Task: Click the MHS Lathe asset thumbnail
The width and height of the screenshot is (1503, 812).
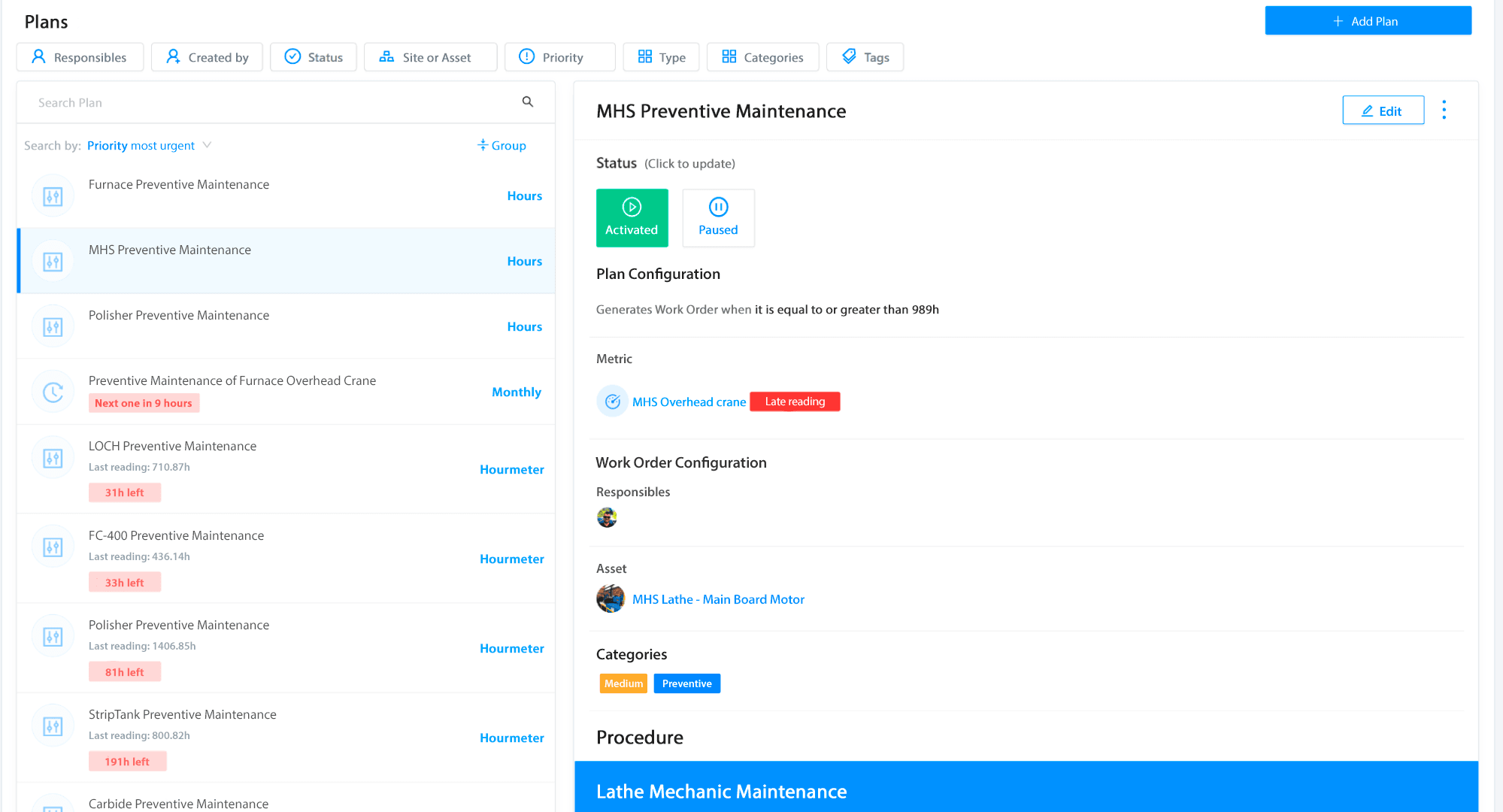Action: (611, 598)
